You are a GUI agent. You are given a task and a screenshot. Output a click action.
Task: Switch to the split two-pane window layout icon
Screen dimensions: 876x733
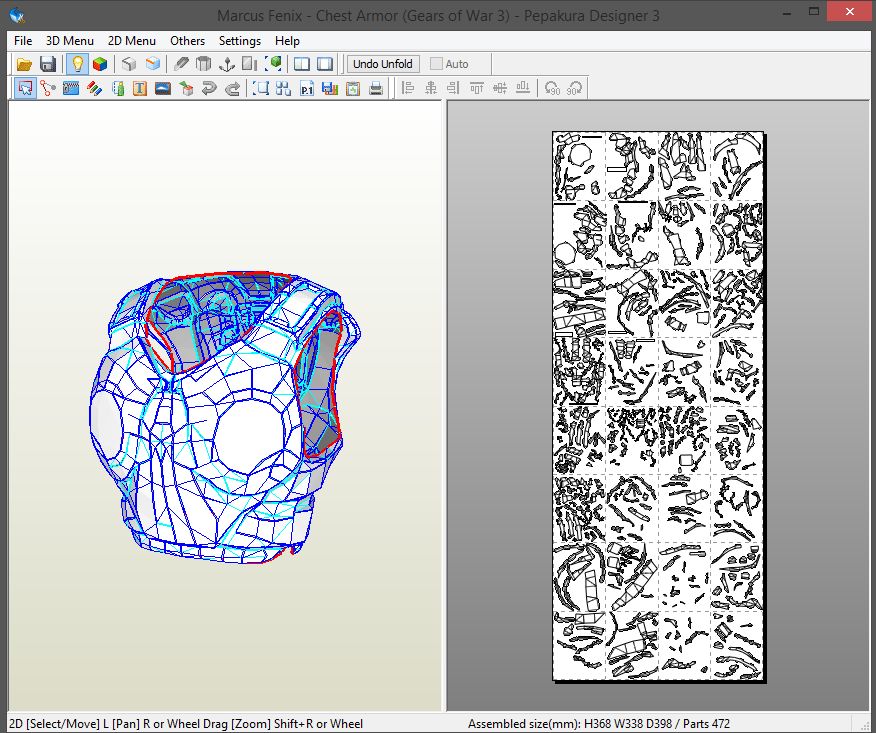pos(302,64)
